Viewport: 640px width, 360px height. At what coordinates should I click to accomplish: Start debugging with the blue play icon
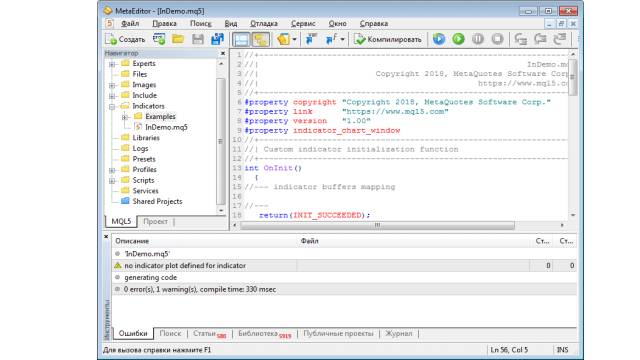tap(439, 39)
